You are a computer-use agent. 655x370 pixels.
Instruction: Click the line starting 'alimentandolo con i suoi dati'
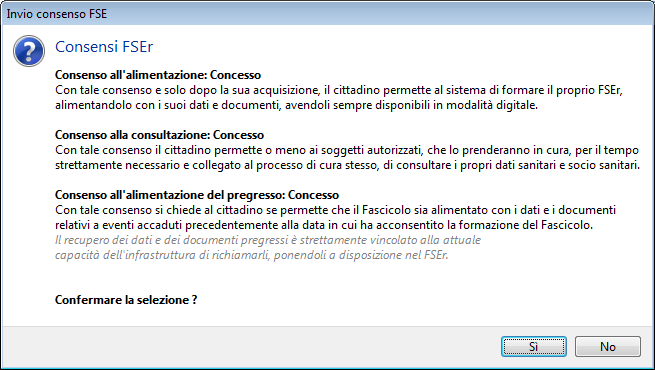(x=296, y=105)
